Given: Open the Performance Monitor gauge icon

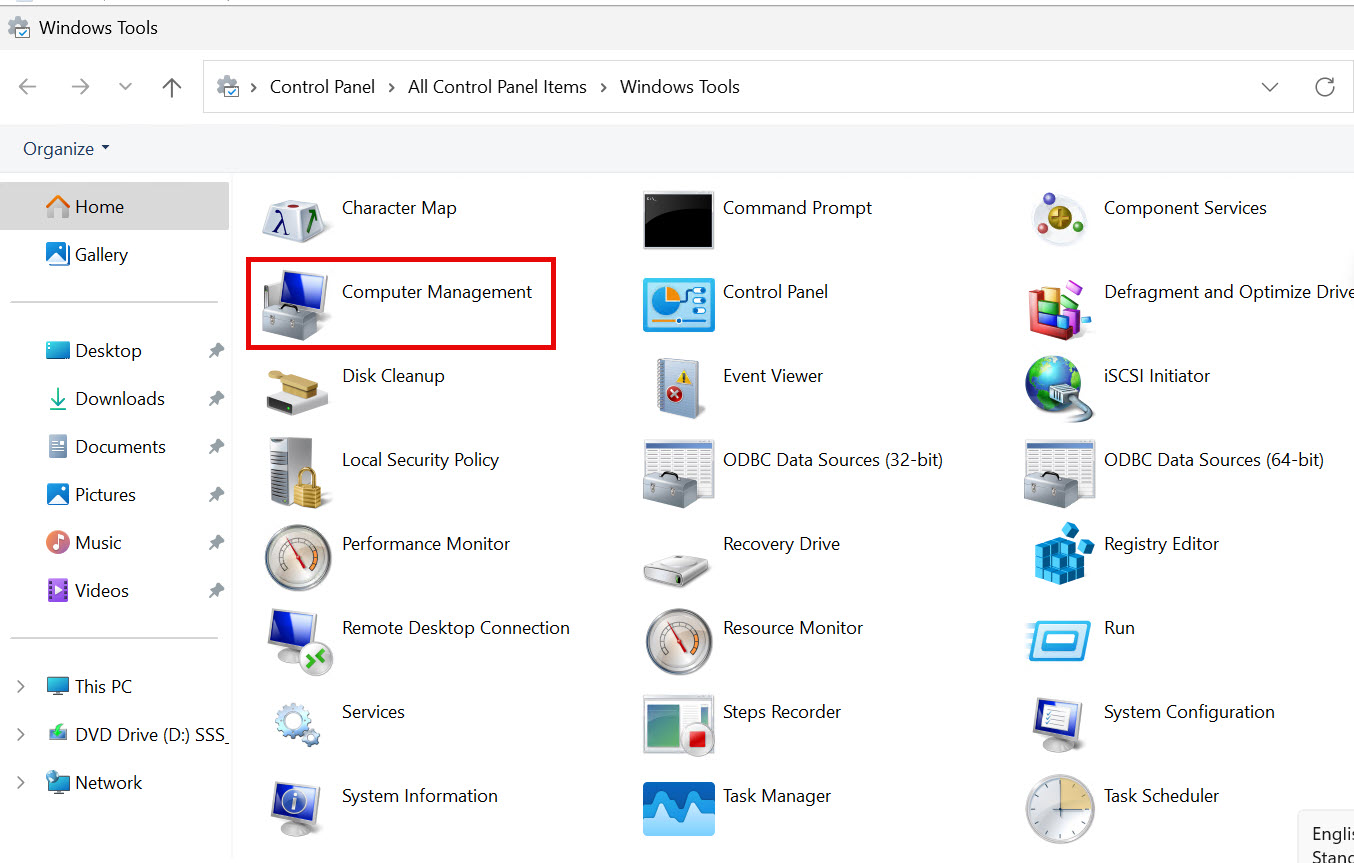Looking at the screenshot, I should point(297,557).
